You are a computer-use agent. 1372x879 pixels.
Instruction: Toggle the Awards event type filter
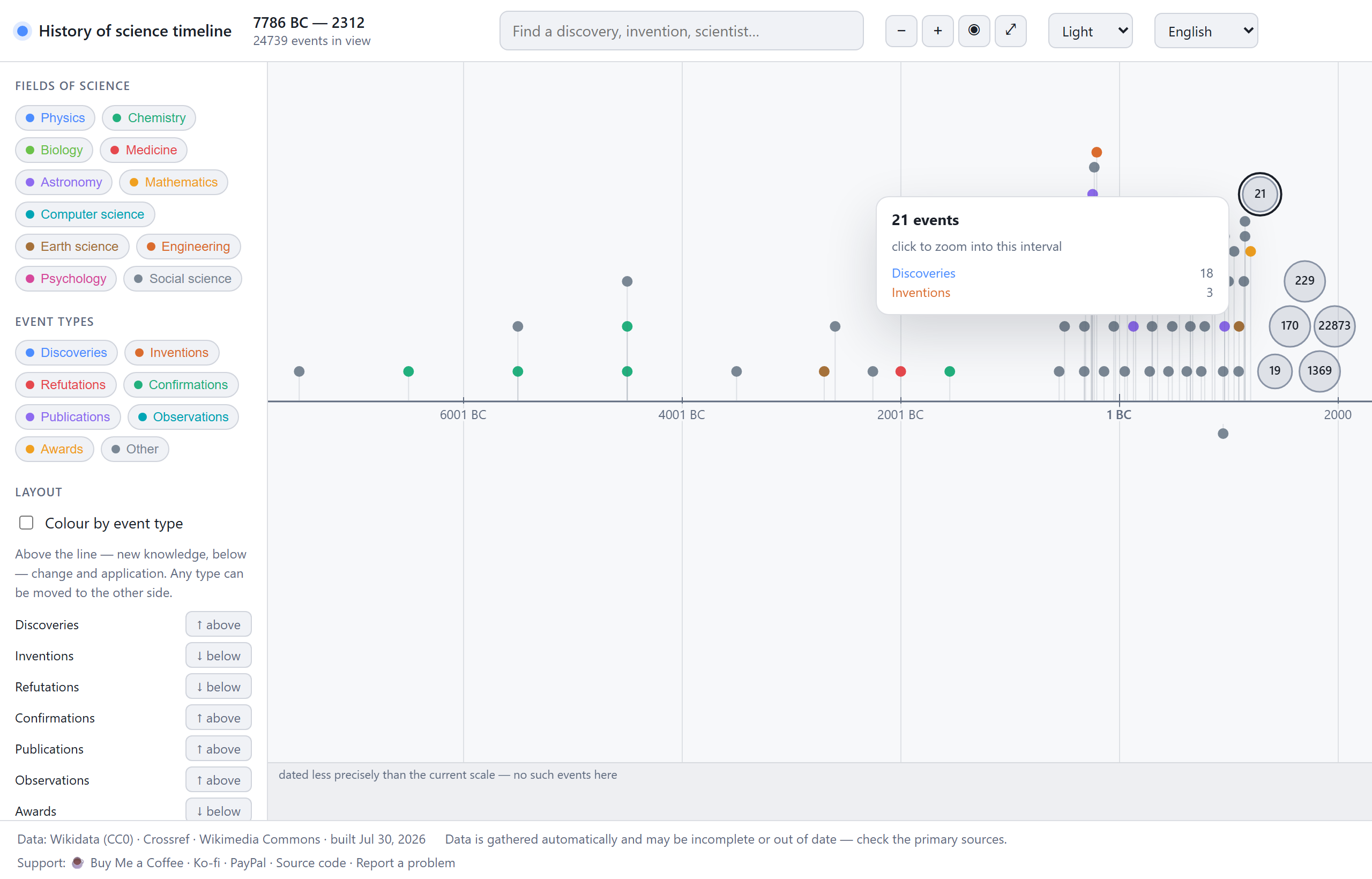click(x=54, y=449)
